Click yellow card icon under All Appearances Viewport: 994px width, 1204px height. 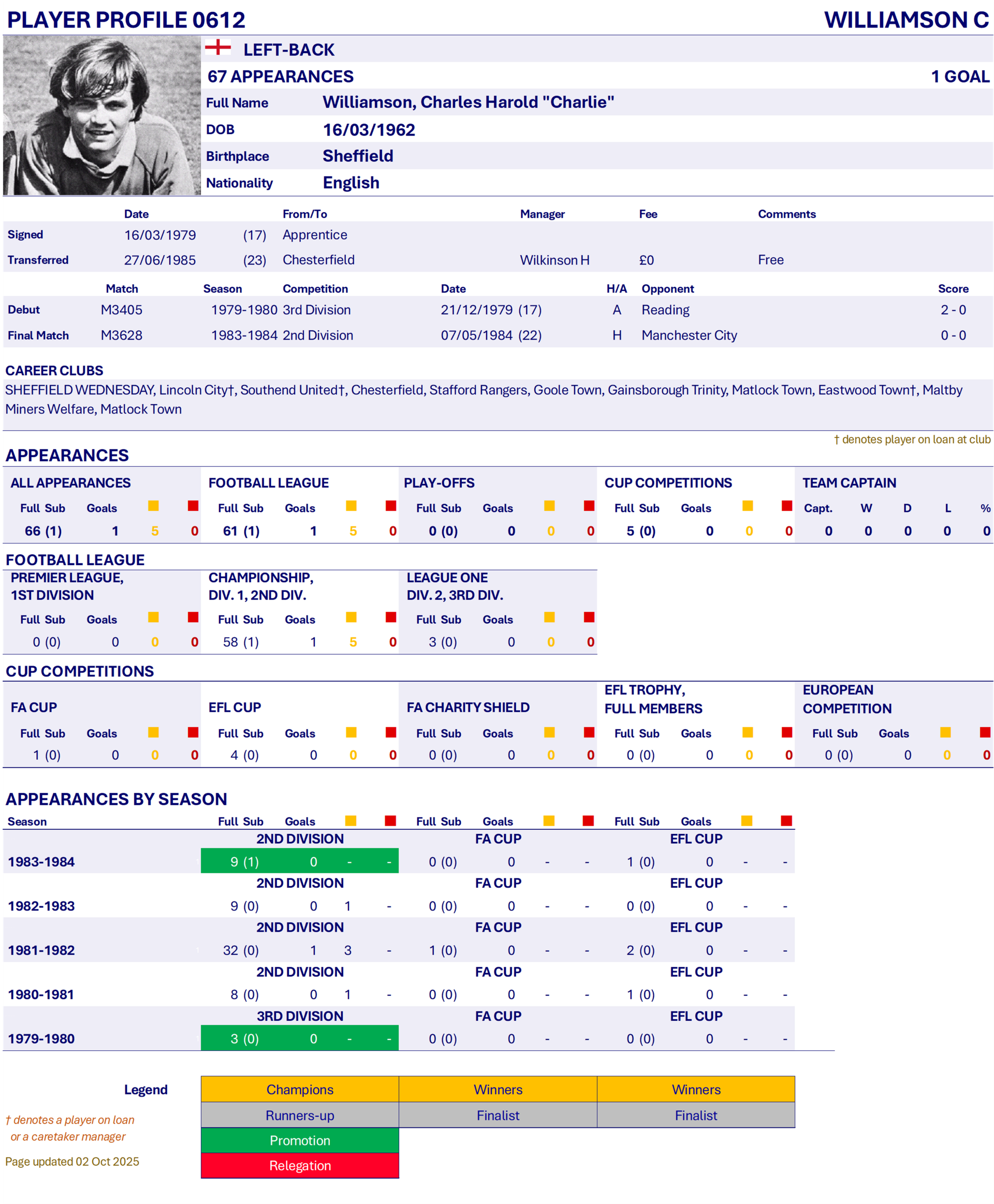[x=153, y=506]
